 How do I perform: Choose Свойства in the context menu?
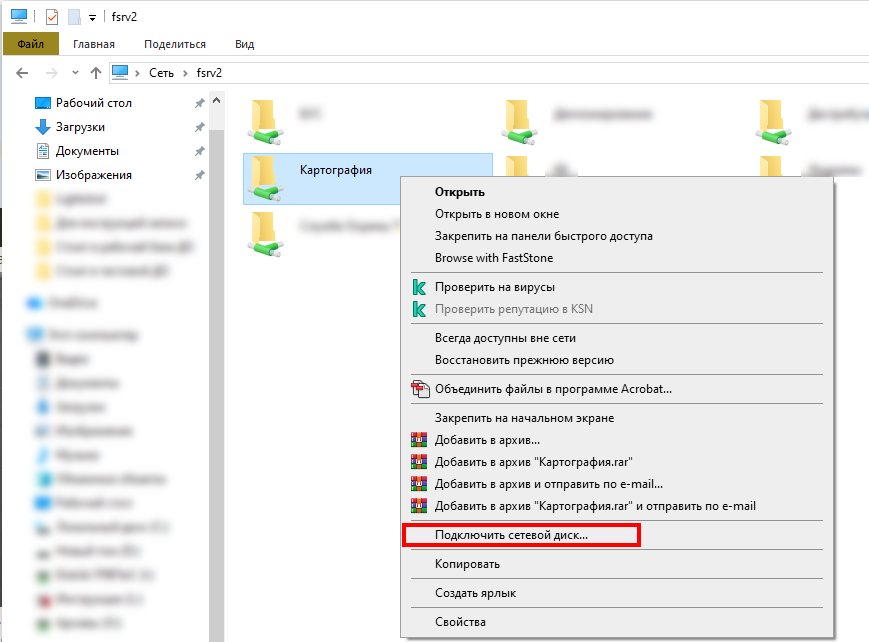pos(460,622)
